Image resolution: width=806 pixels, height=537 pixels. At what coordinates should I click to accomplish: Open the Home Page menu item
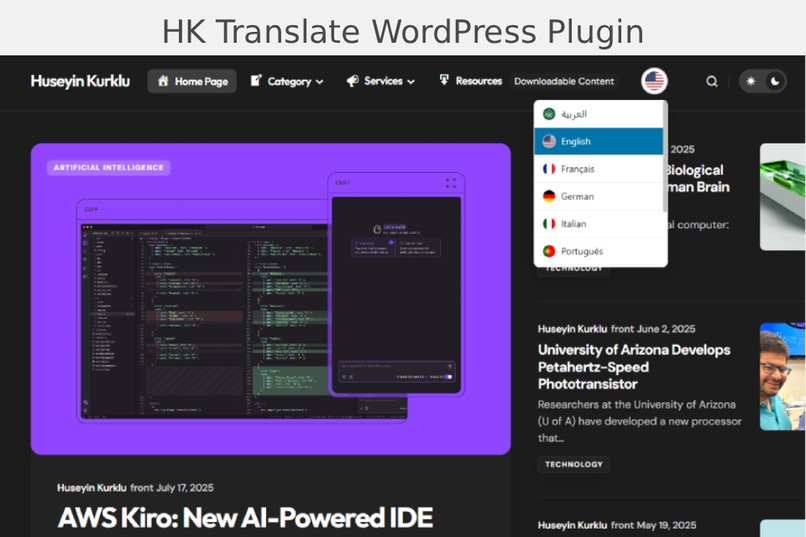[192, 81]
